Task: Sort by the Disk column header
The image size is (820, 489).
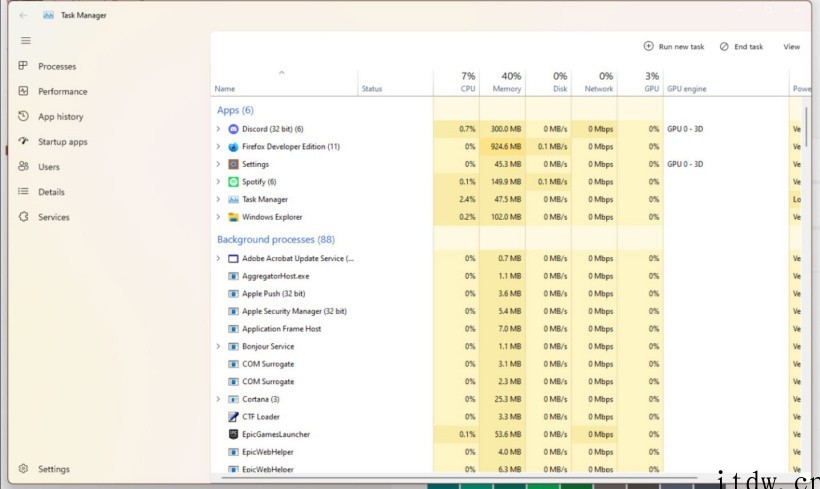Action: click(x=549, y=82)
